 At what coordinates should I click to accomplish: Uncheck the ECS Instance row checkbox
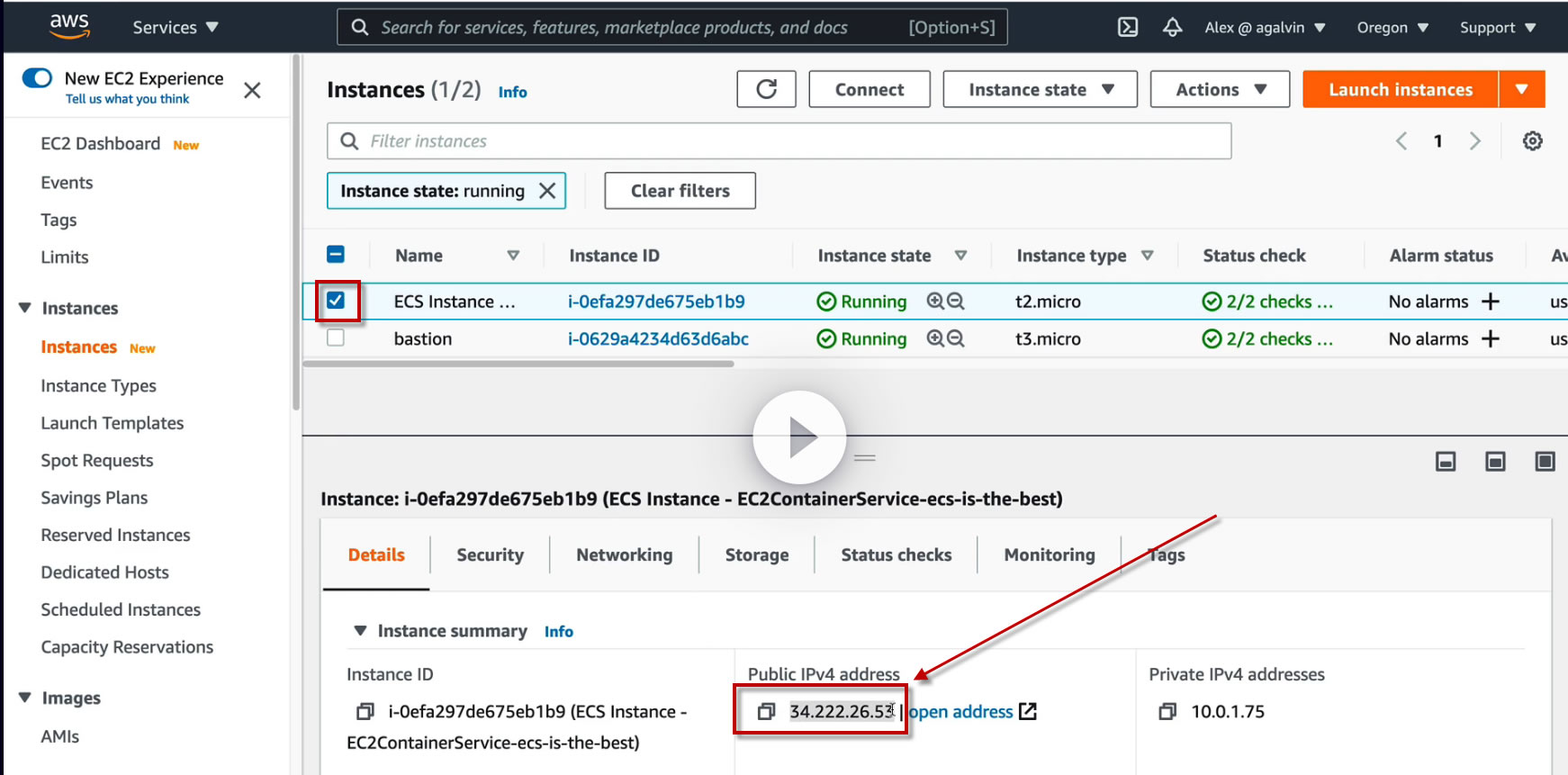(336, 301)
